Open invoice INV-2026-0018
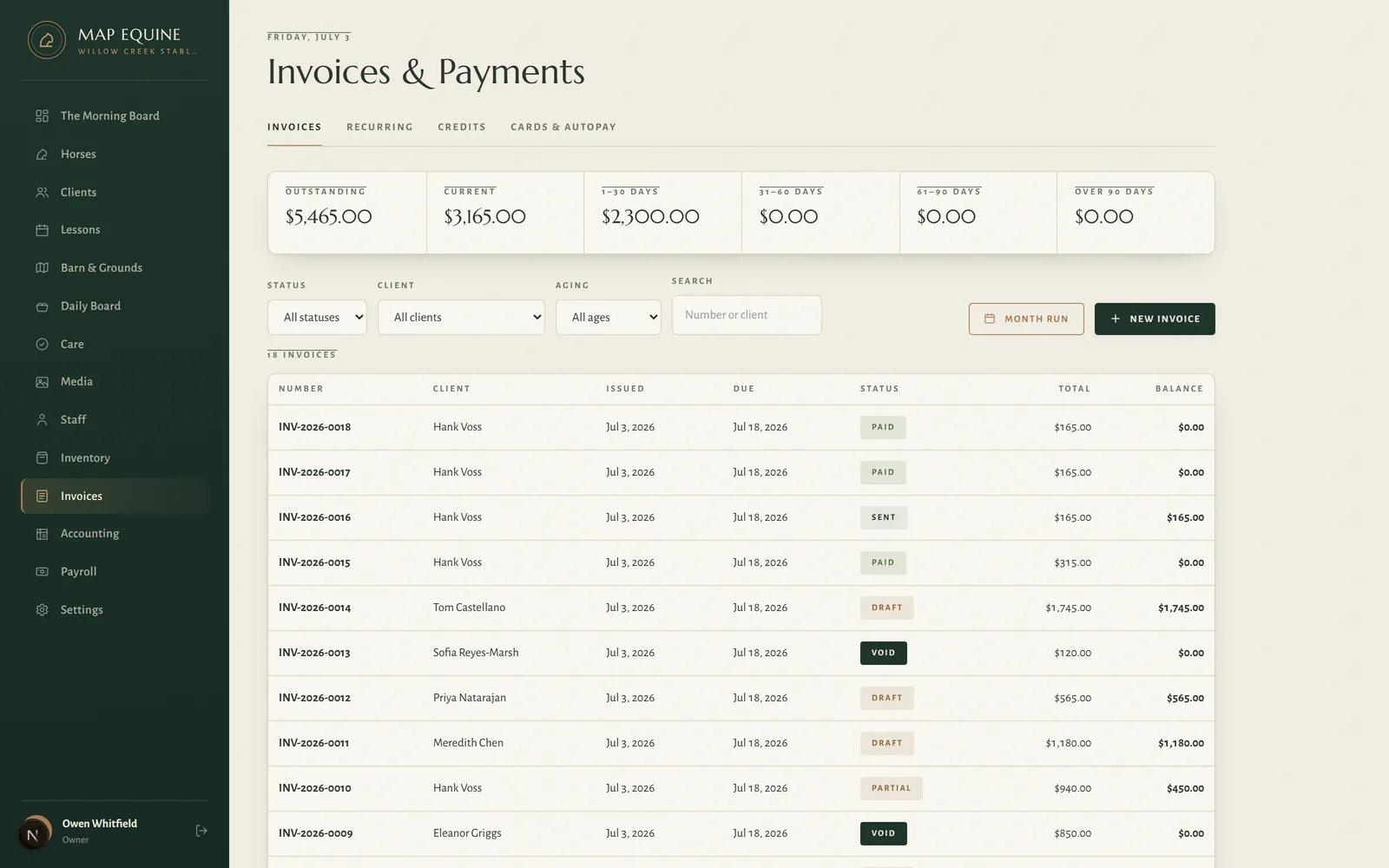1389x868 pixels. pos(741,427)
